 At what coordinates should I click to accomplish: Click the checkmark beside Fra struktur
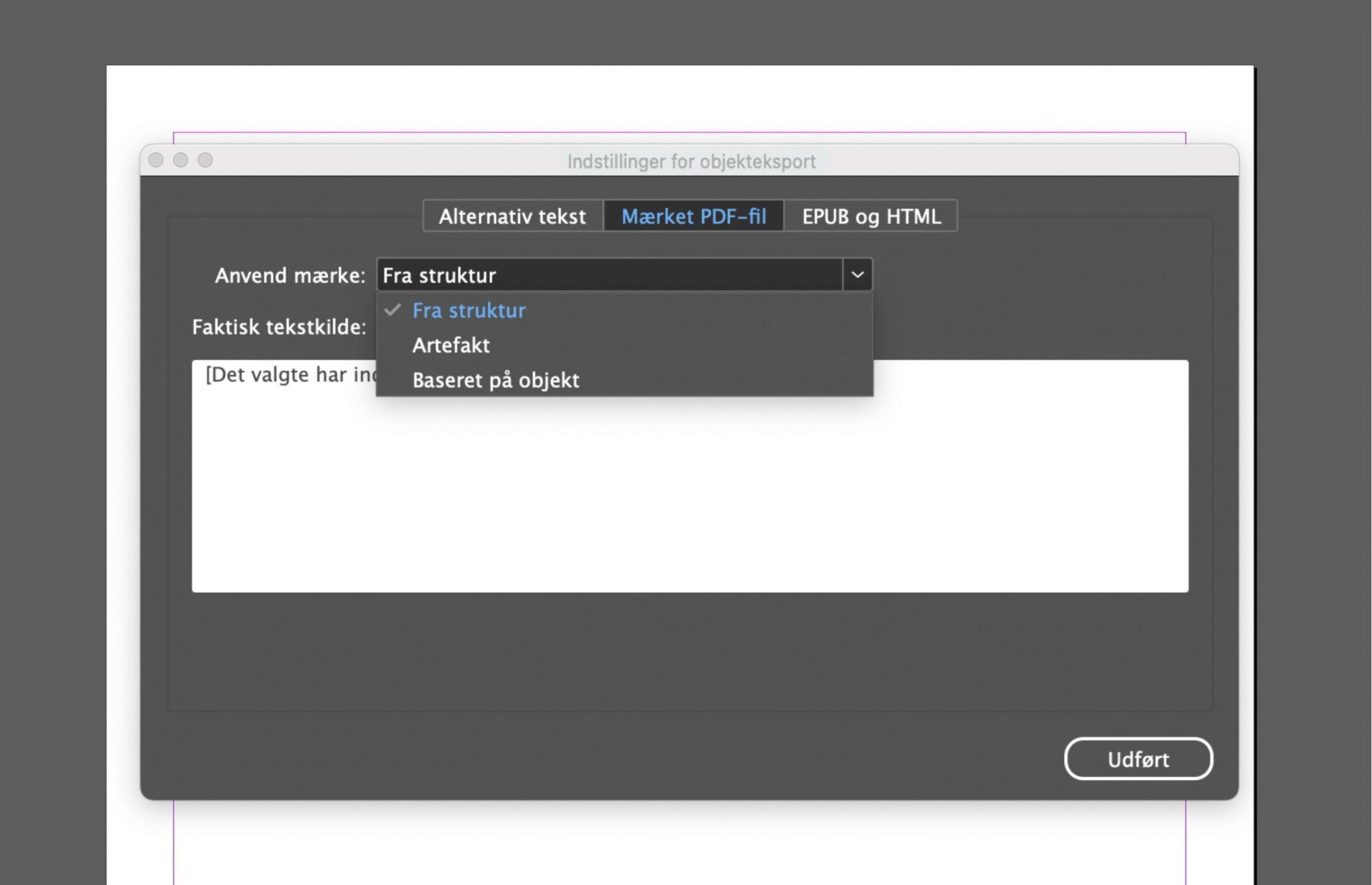tap(392, 310)
